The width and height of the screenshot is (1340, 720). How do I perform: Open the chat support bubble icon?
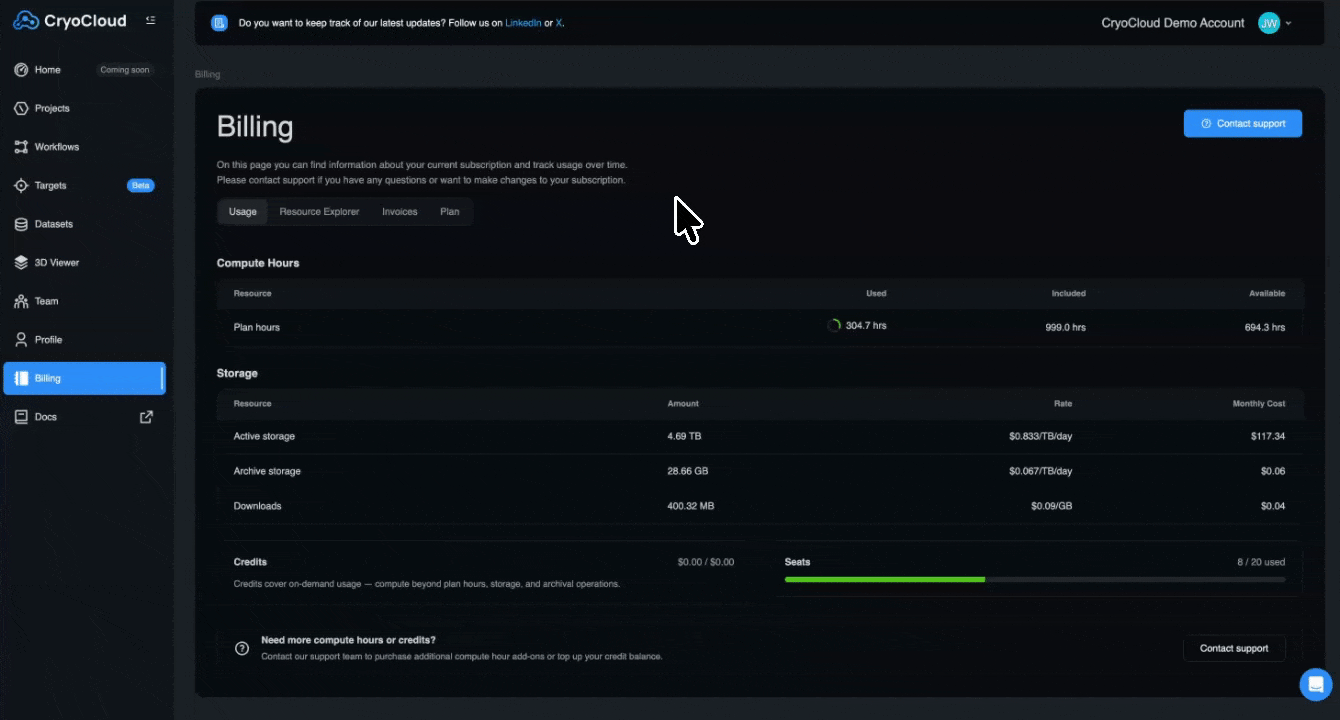point(1315,685)
